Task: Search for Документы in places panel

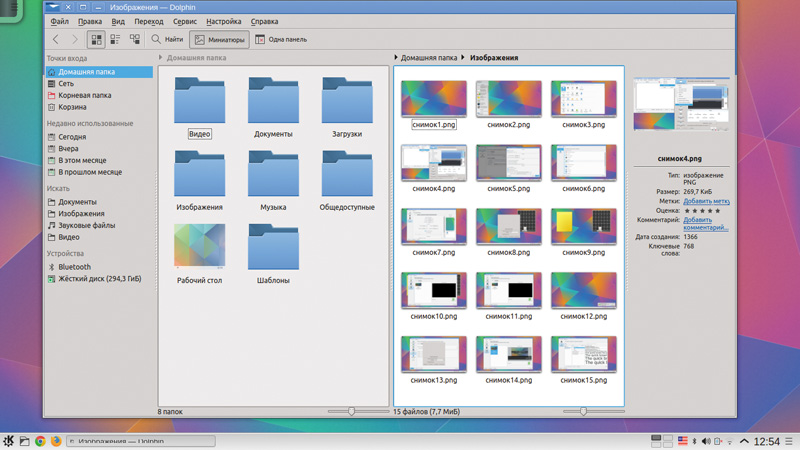Action: (x=99, y=202)
